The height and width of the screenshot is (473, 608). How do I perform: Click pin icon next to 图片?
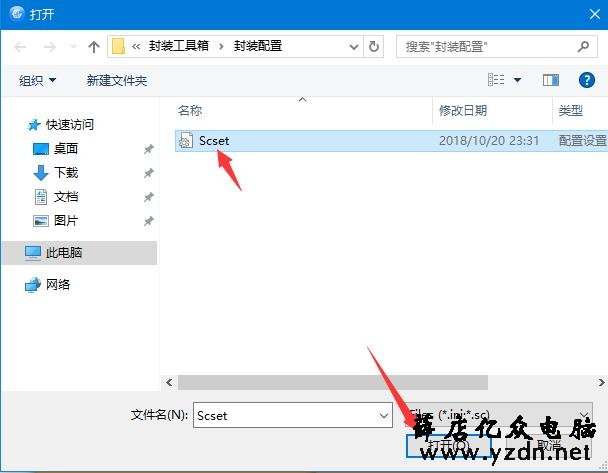tap(149, 221)
